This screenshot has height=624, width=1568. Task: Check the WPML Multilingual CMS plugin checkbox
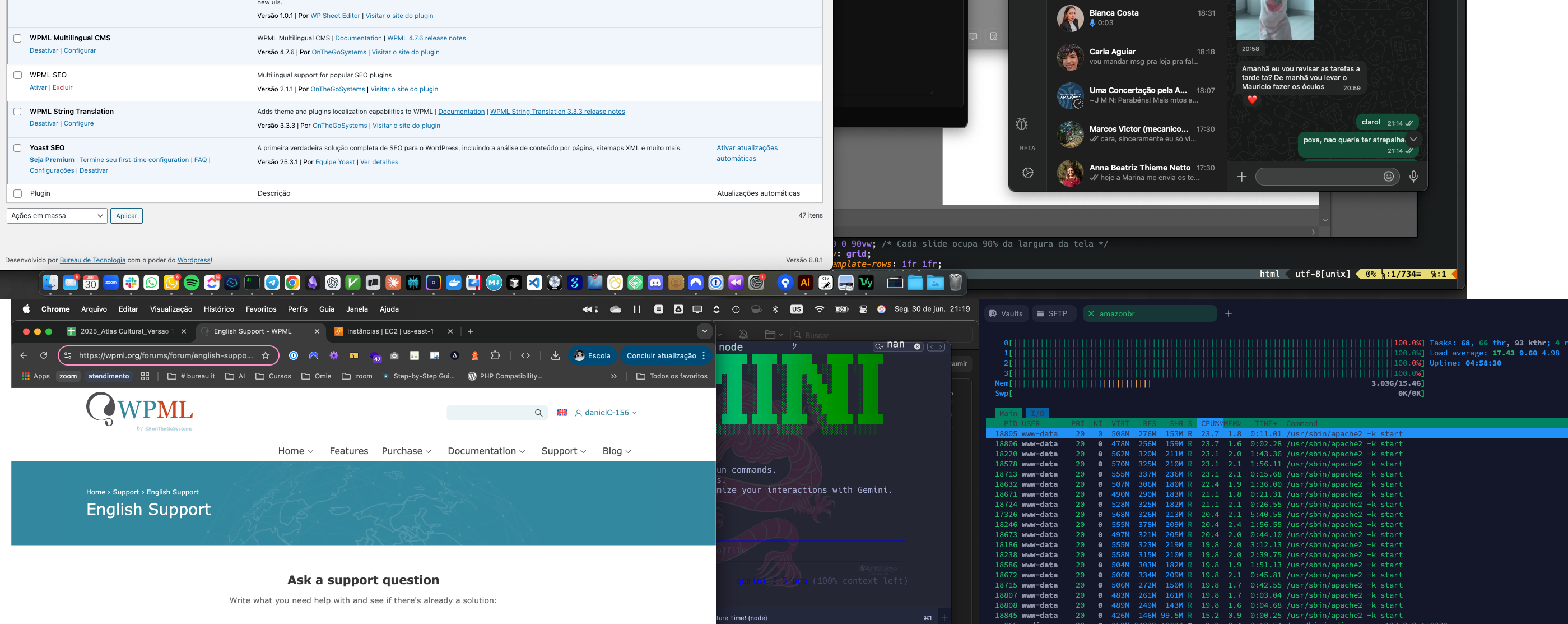[18, 38]
